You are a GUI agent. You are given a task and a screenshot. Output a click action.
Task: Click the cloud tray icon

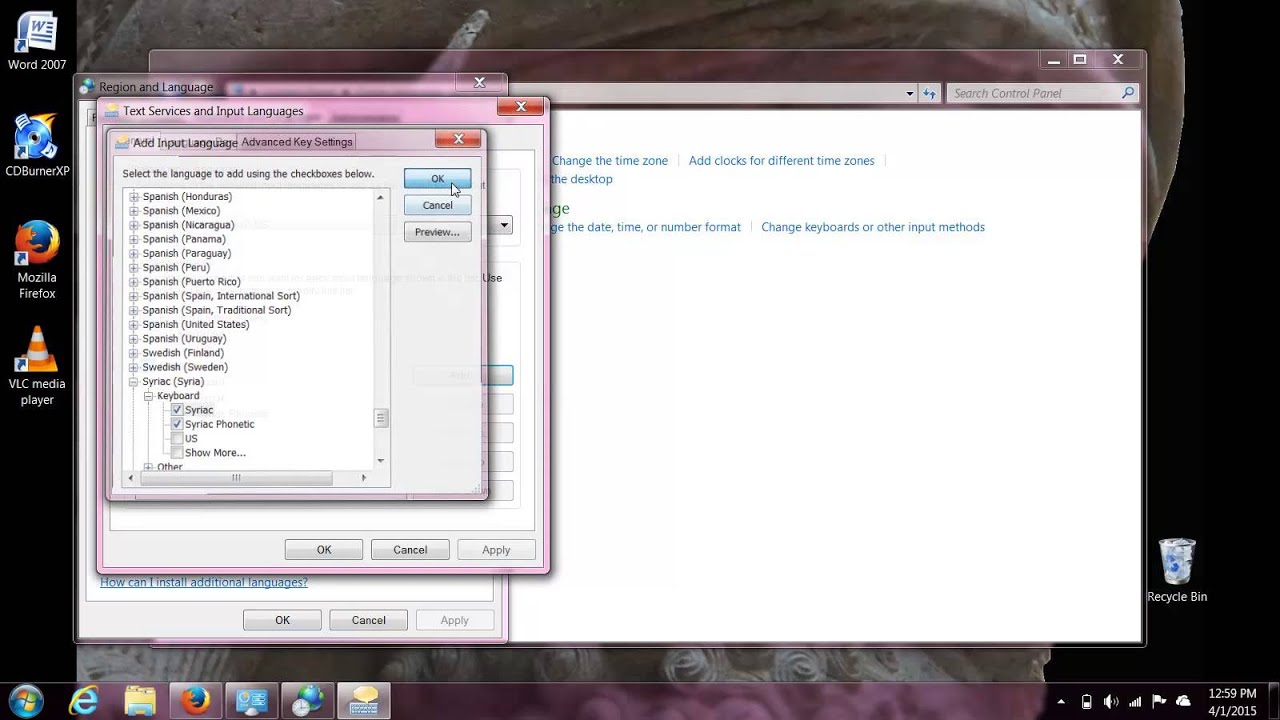(1184, 701)
